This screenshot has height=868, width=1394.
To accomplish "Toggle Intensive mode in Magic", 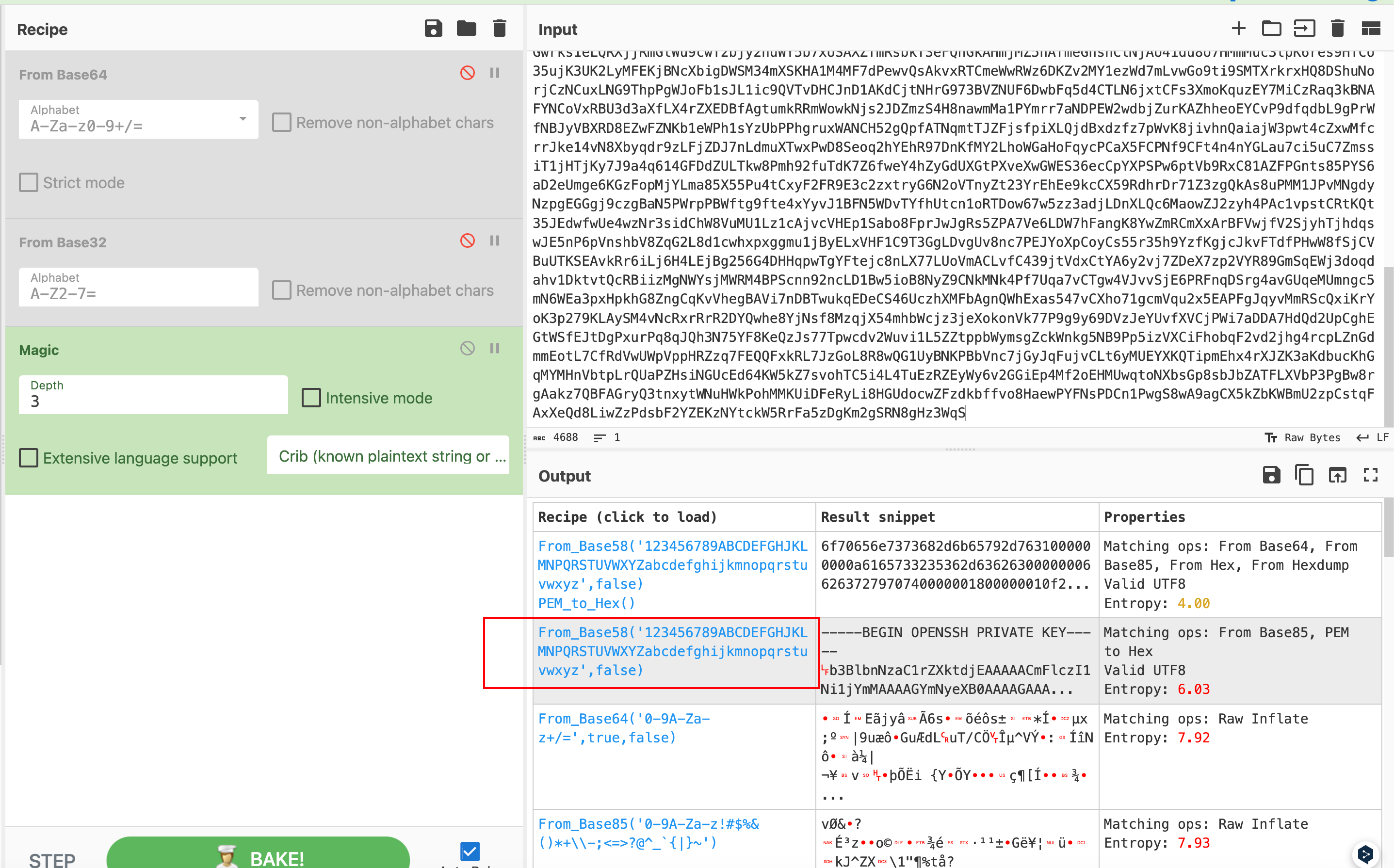I will 311,398.
